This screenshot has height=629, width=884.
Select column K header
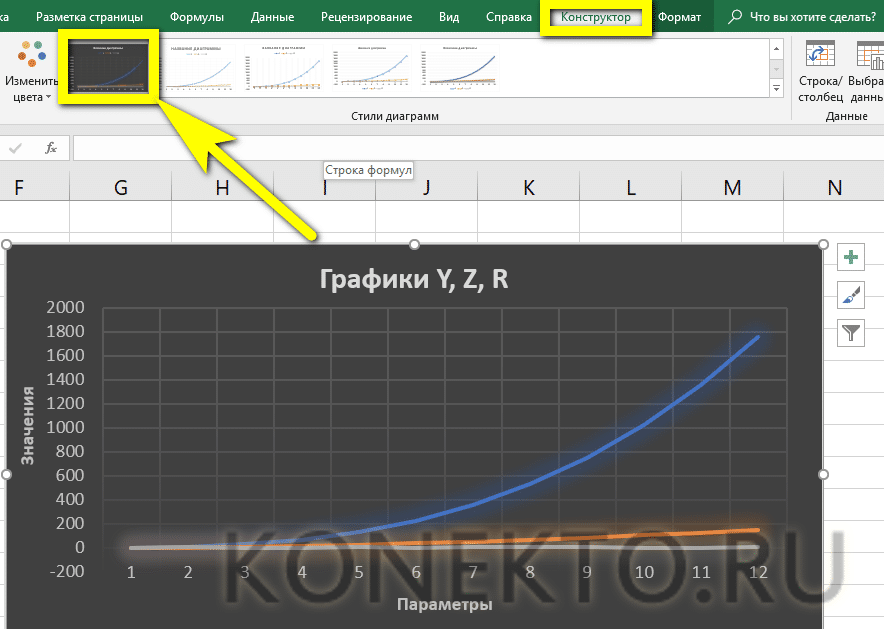(x=528, y=187)
